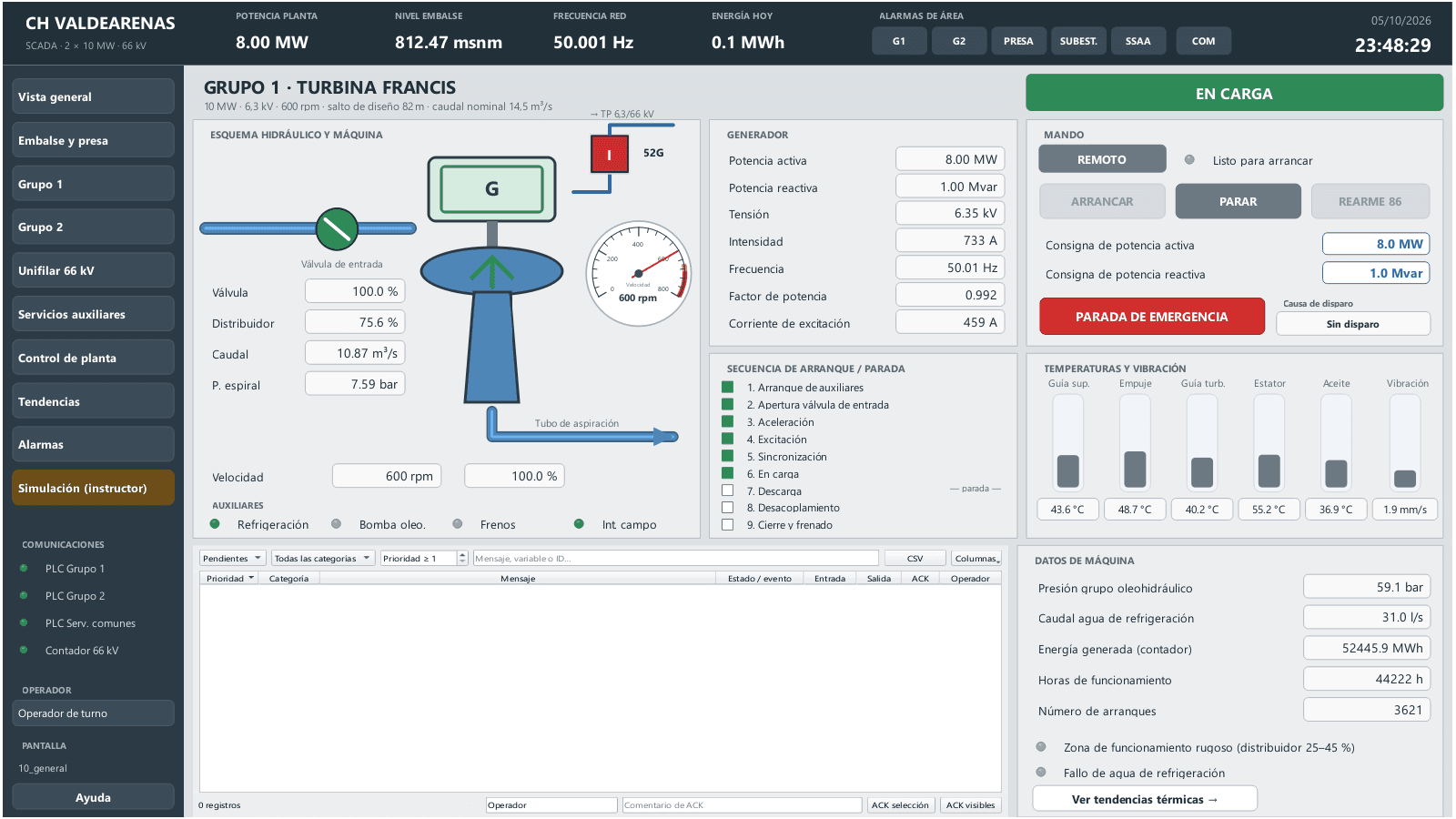Go to Unifilar 66 kV screen

[x=93, y=270]
